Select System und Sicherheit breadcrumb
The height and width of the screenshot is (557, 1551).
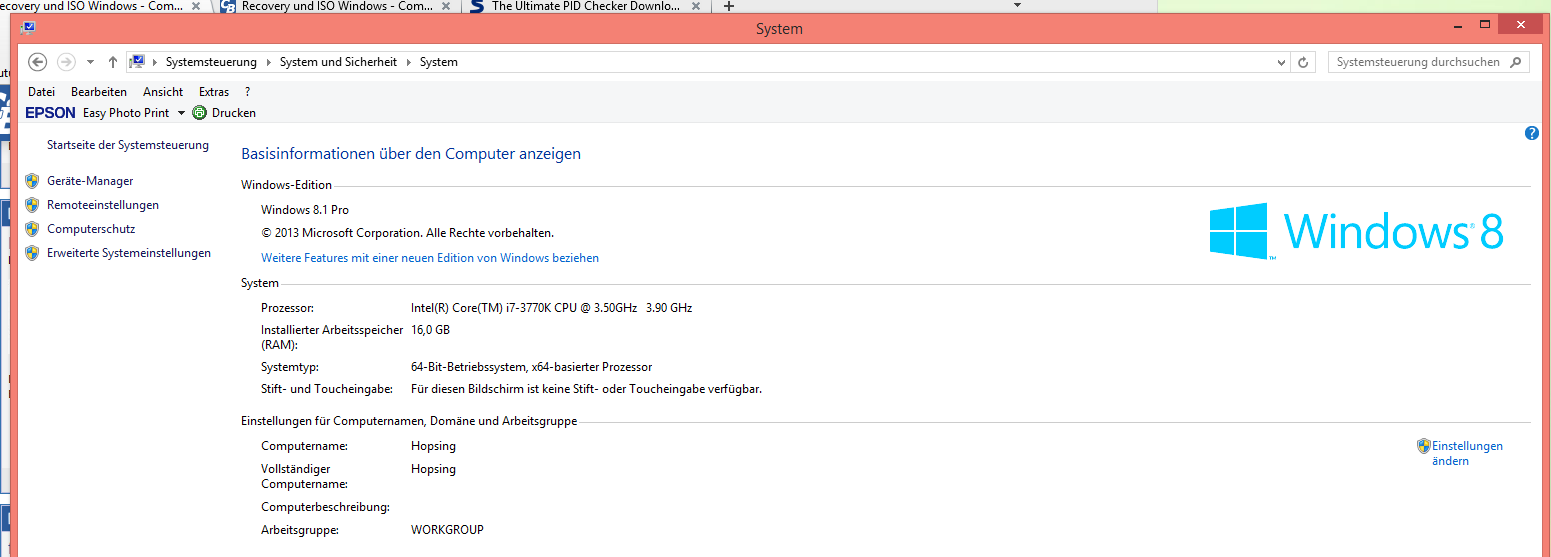tap(338, 62)
